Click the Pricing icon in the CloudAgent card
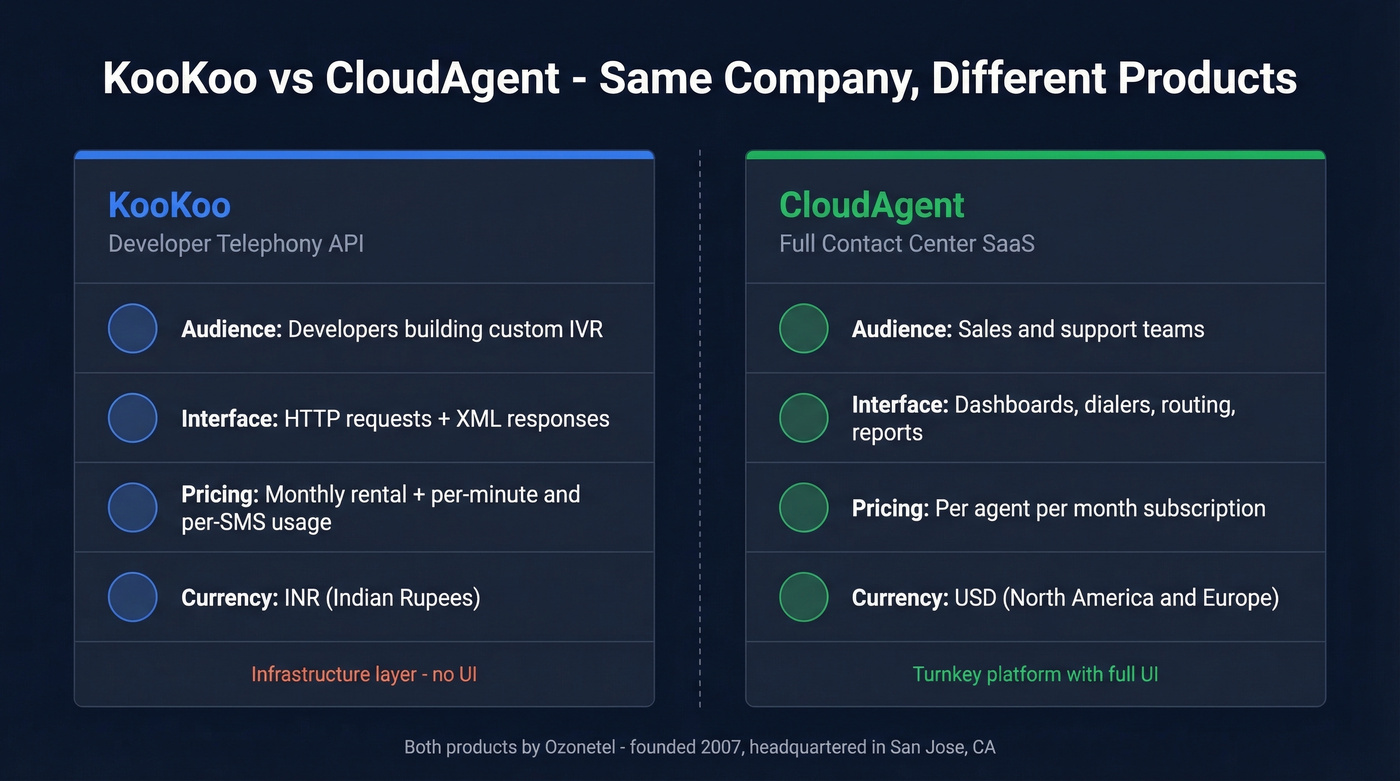The width and height of the screenshot is (1400, 781). 803,507
